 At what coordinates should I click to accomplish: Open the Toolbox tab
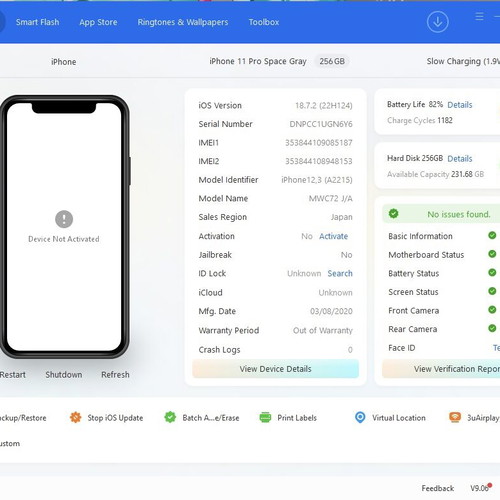click(x=264, y=22)
